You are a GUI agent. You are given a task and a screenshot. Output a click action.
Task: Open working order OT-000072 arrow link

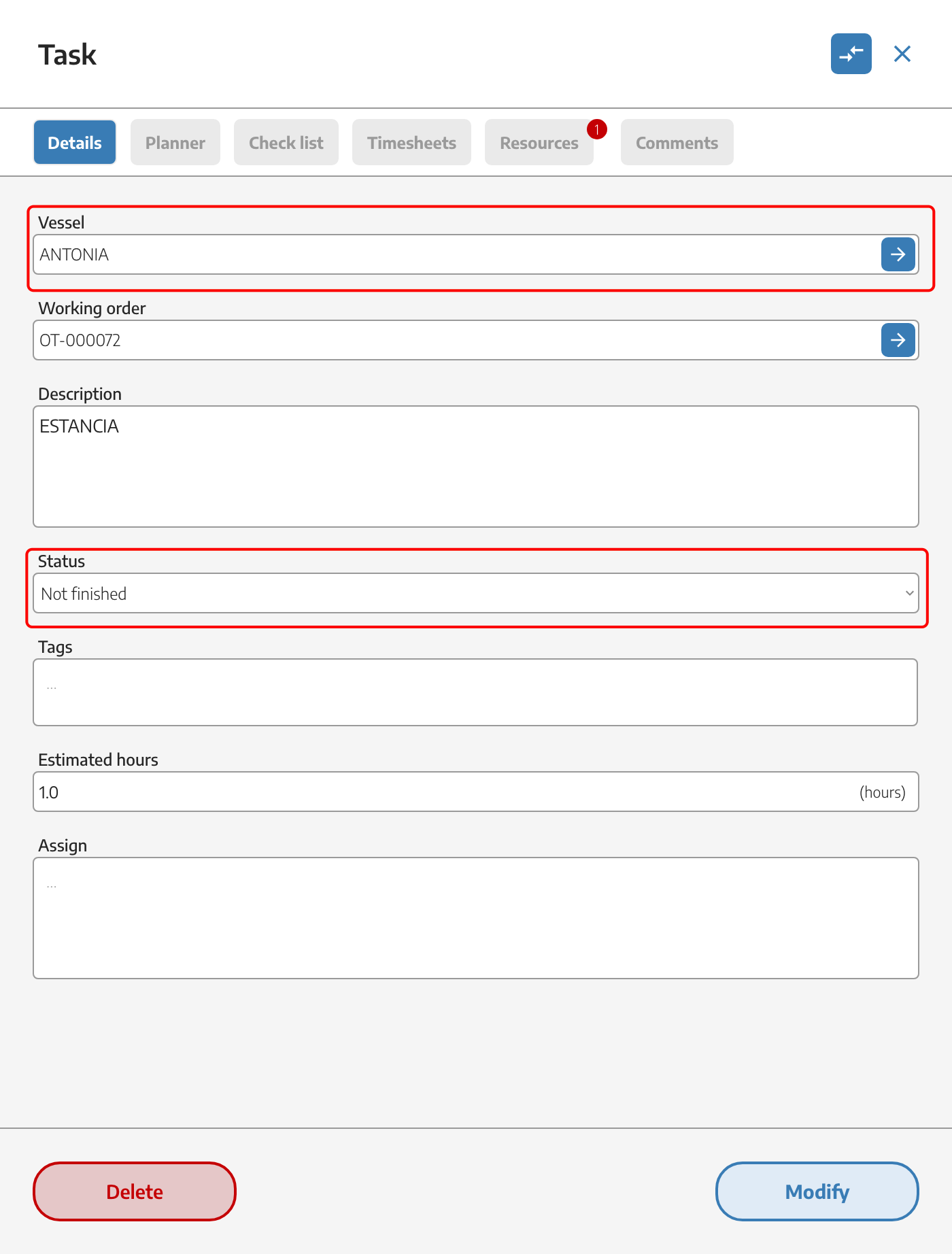pos(898,340)
